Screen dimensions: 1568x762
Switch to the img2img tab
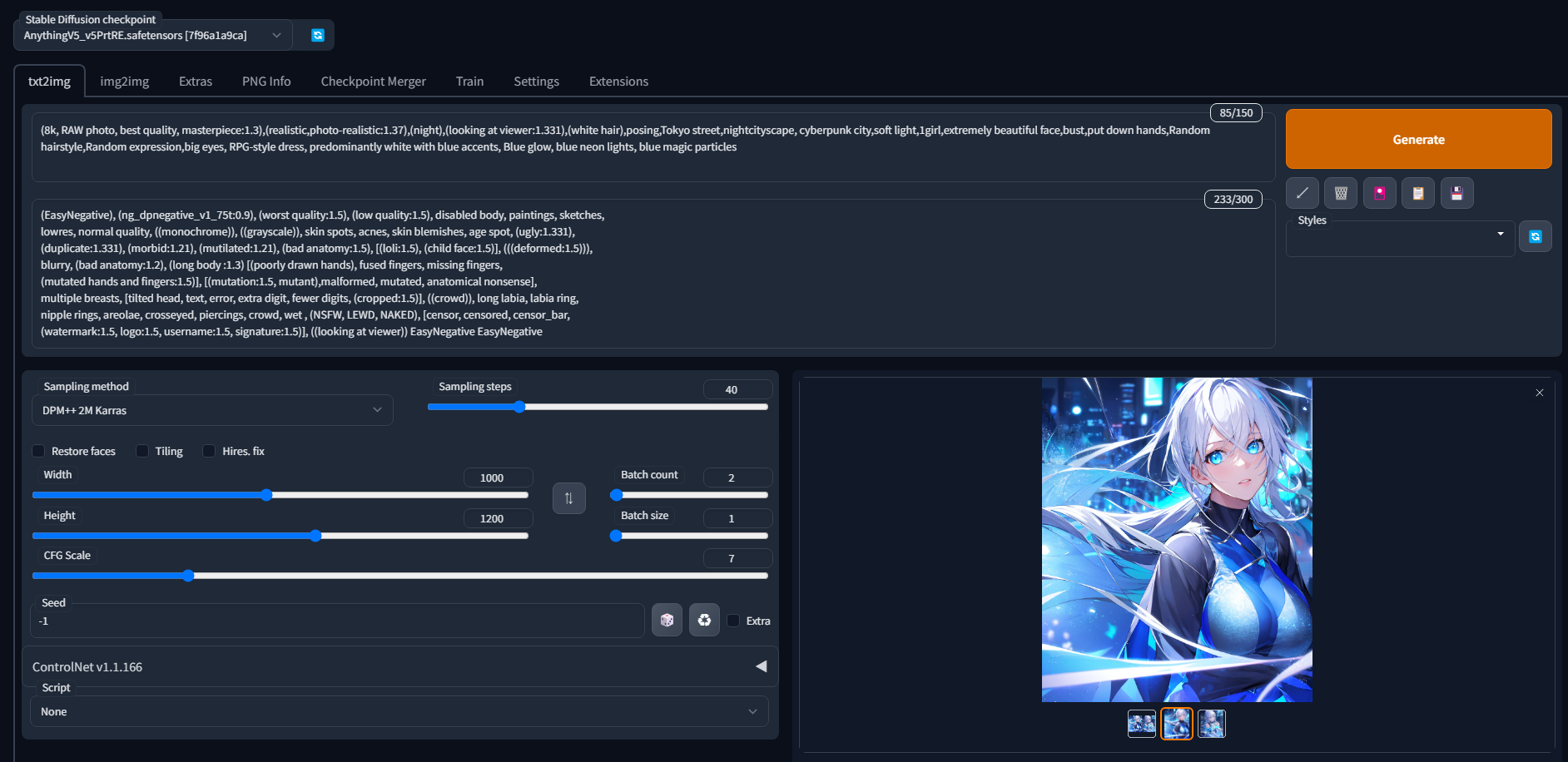[x=125, y=82]
